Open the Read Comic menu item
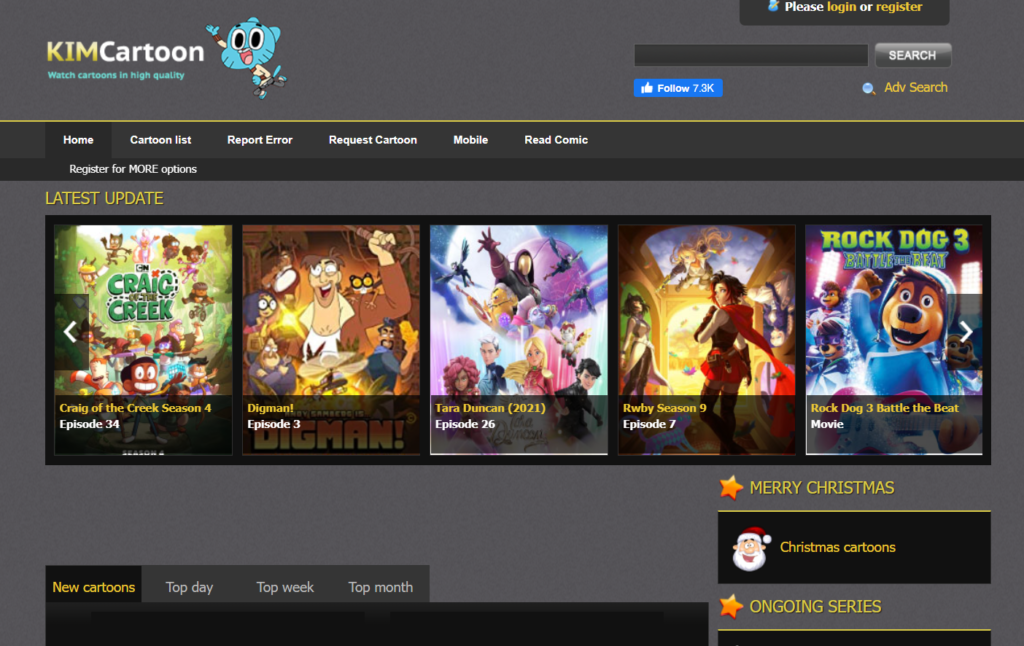Image resolution: width=1024 pixels, height=646 pixels. click(556, 140)
